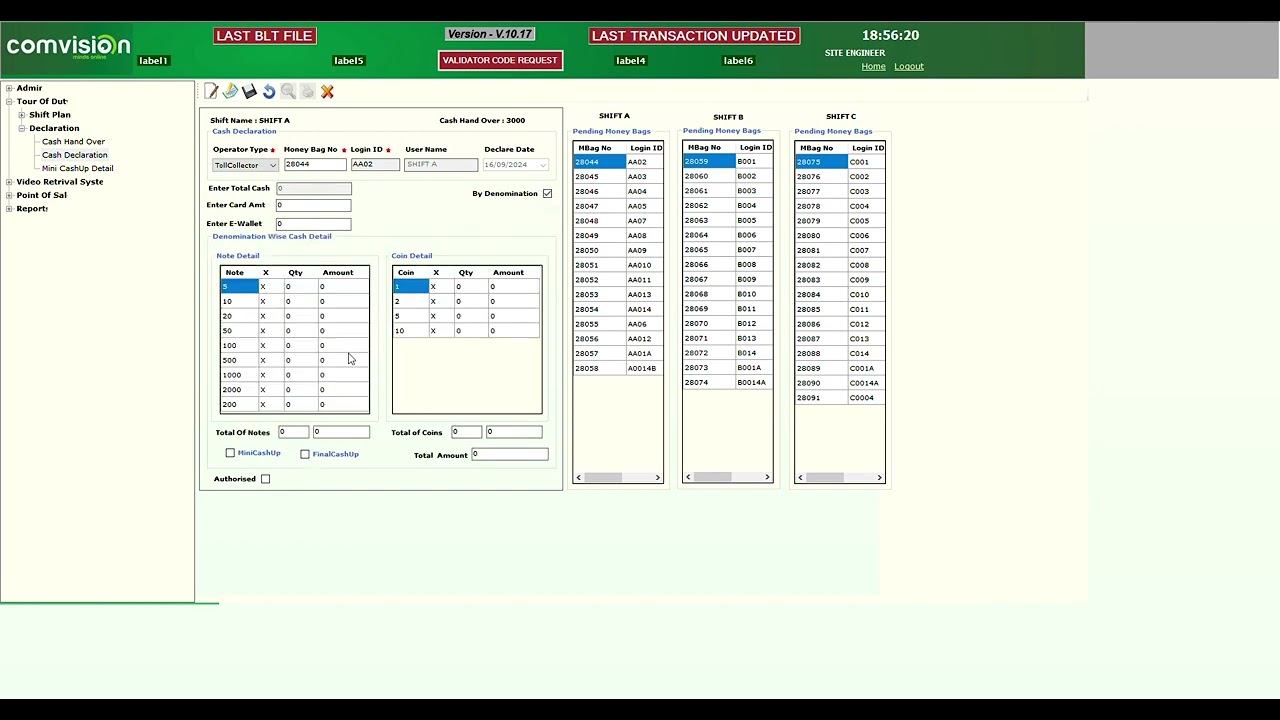Screen dimensions: 1280x720
Task: Expand the Point Of Sale node
Action: tap(9, 195)
